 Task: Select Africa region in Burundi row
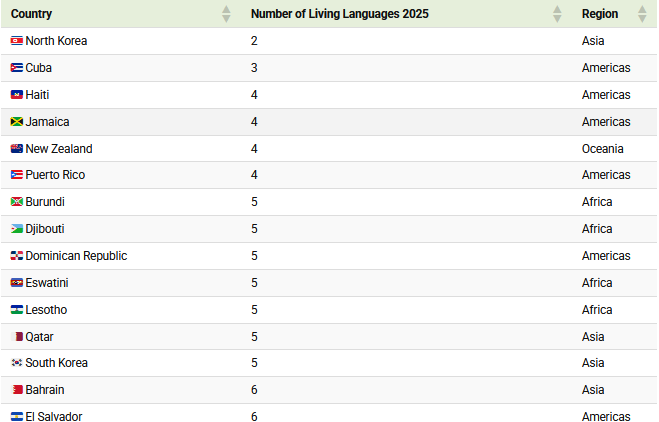point(597,201)
